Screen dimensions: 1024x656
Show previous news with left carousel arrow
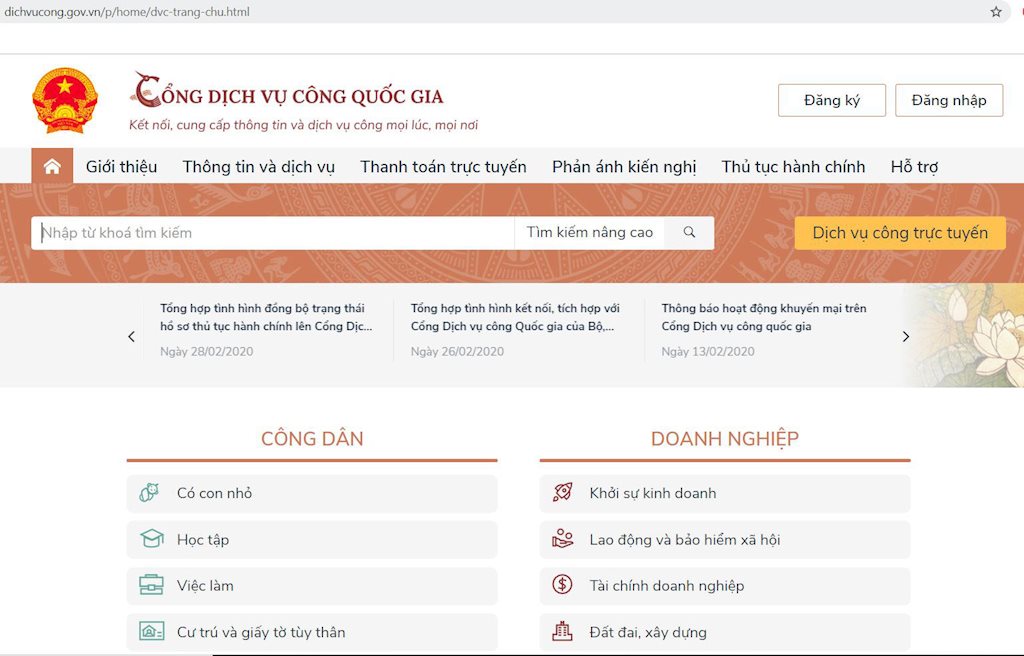point(131,337)
